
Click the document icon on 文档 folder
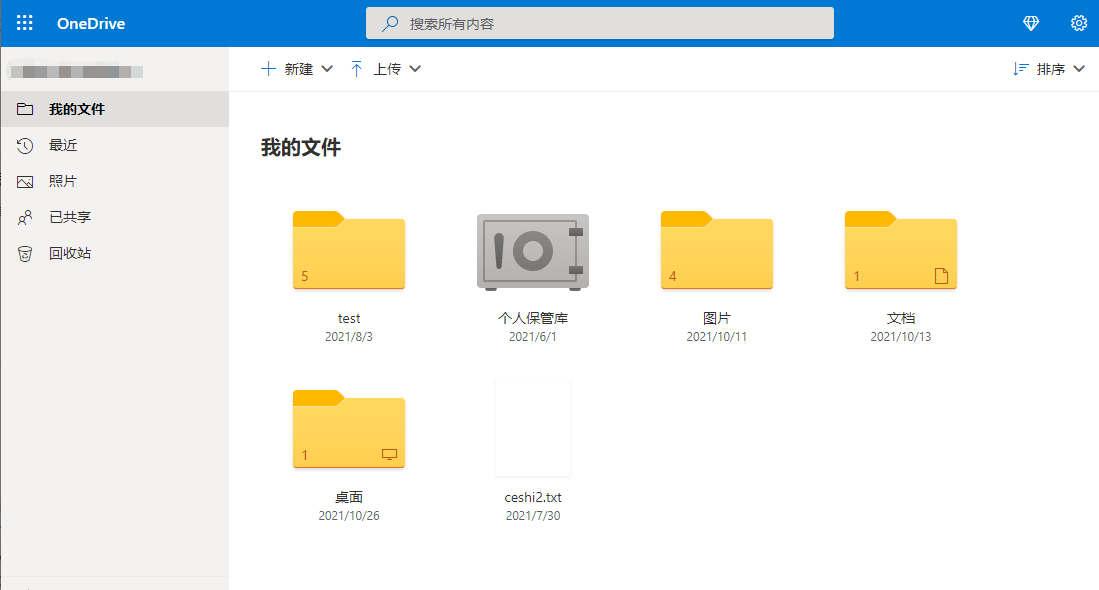pyautogui.click(x=941, y=276)
